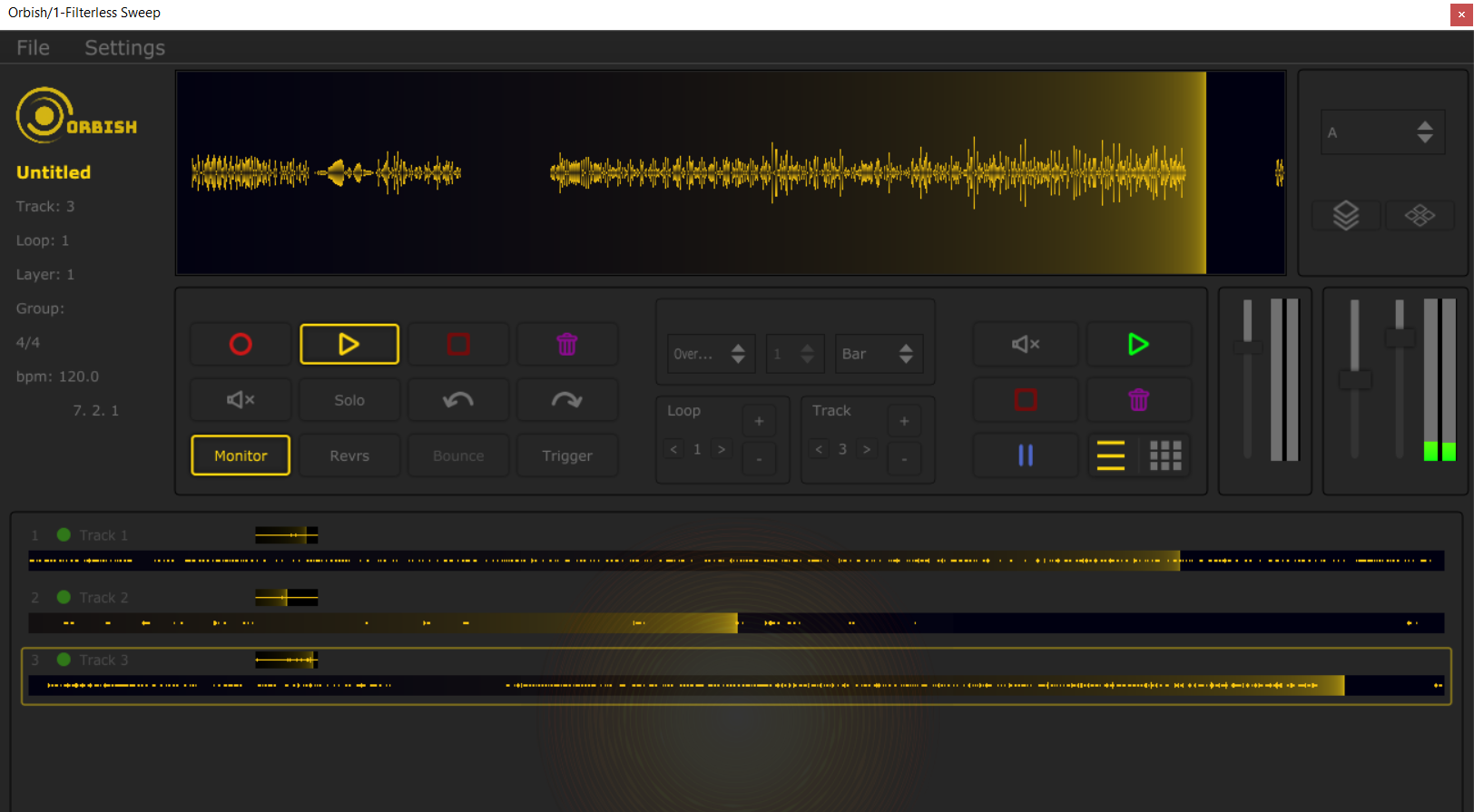
Task: Click the 7. 2. 1 position counter
Action: (95, 410)
